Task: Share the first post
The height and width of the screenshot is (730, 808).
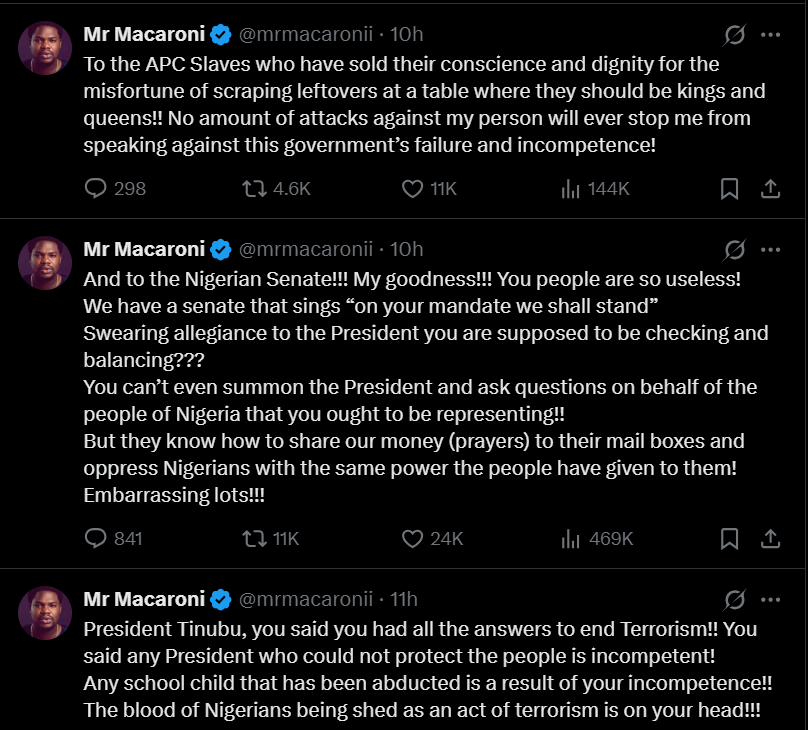Action: 770,188
